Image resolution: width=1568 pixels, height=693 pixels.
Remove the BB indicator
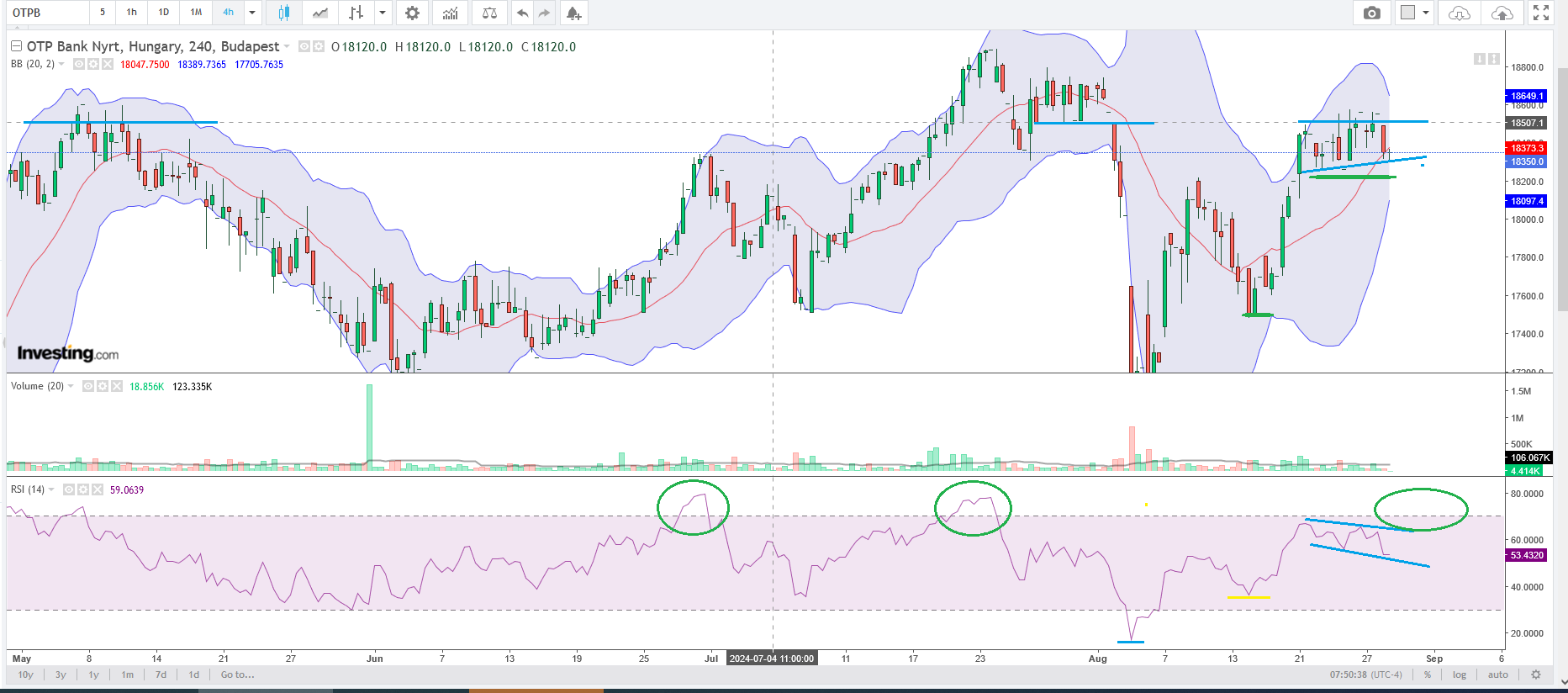pyautogui.click(x=108, y=64)
